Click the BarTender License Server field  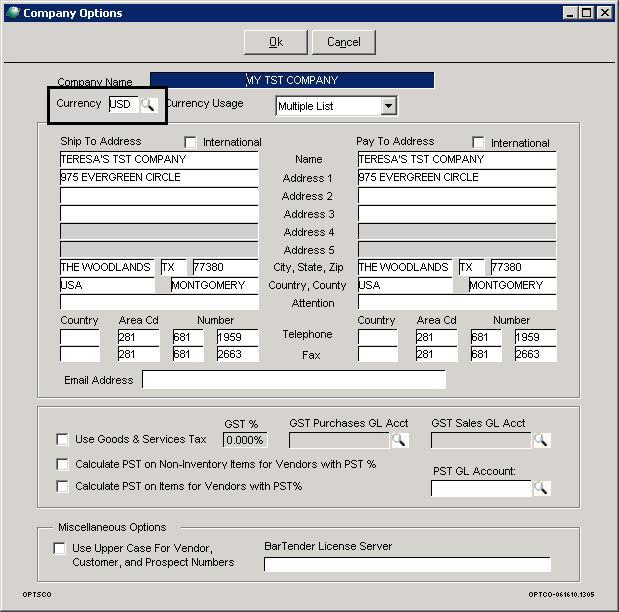click(407, 565)
